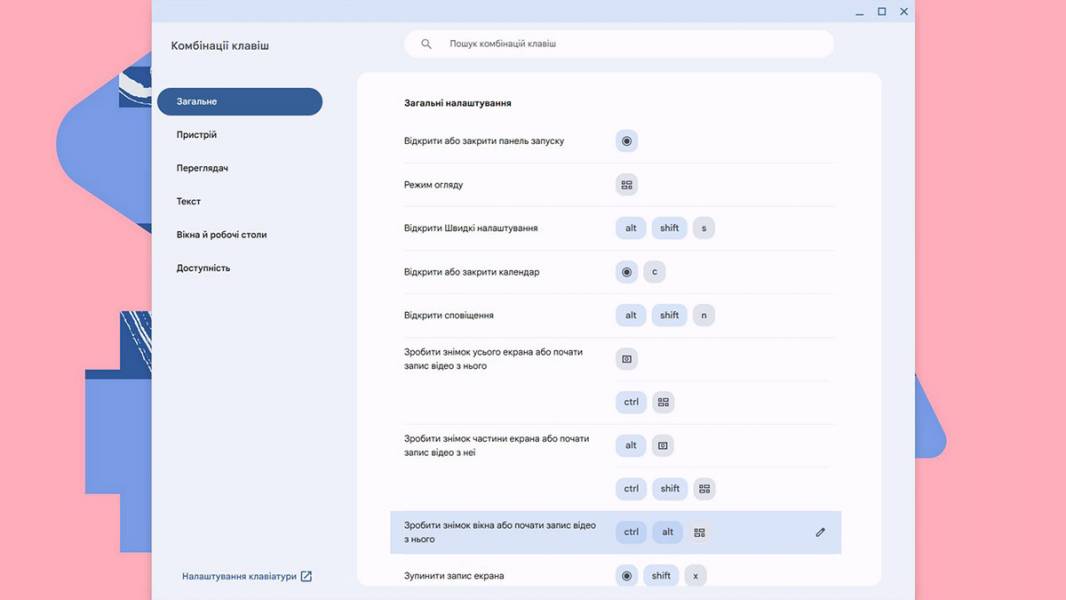Click the external link icon by Налаштування клавіатури
This screenshot has height=600, width=1066.
point(306,576)
